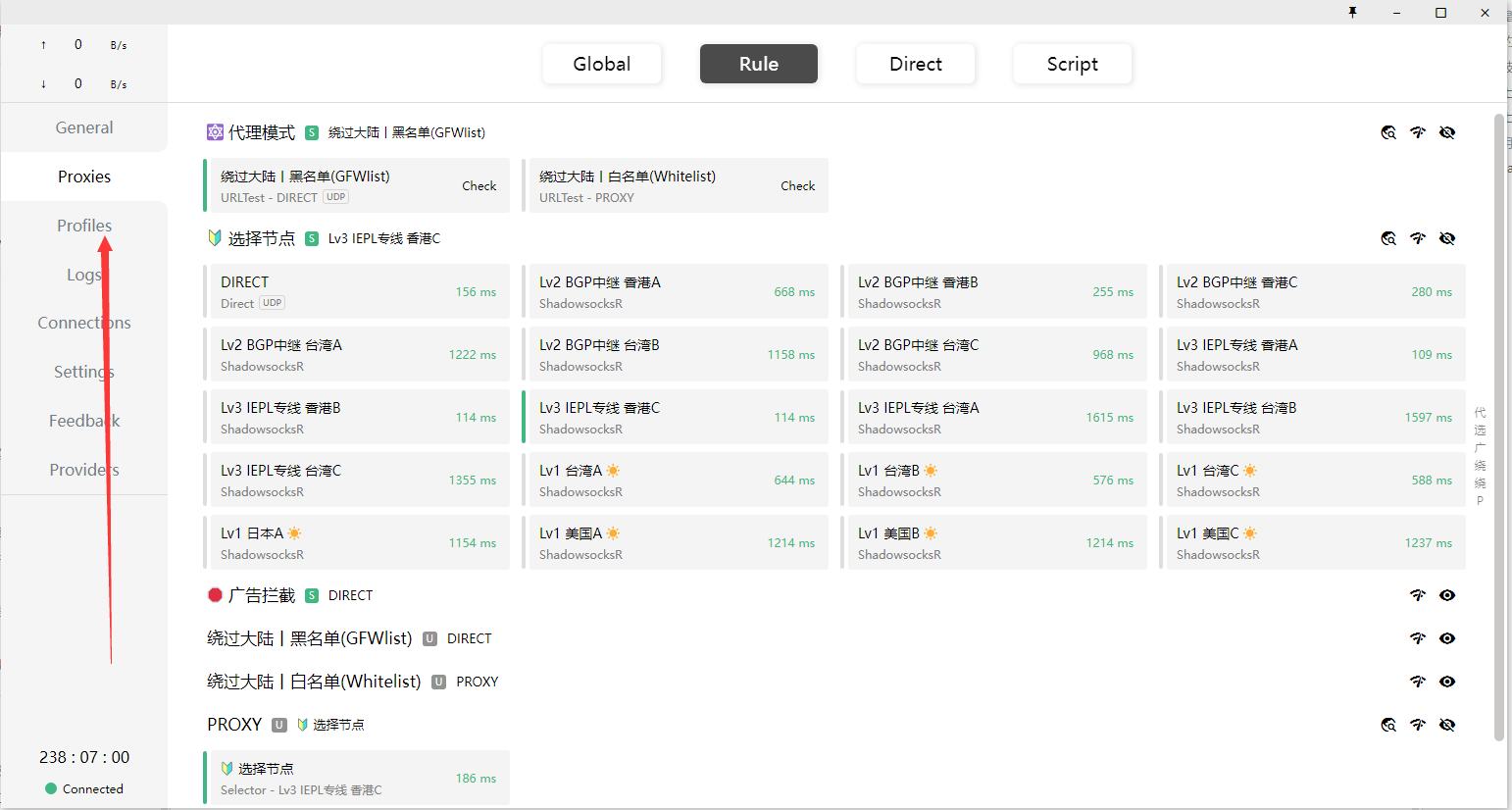Open the Proxies page

84,177
